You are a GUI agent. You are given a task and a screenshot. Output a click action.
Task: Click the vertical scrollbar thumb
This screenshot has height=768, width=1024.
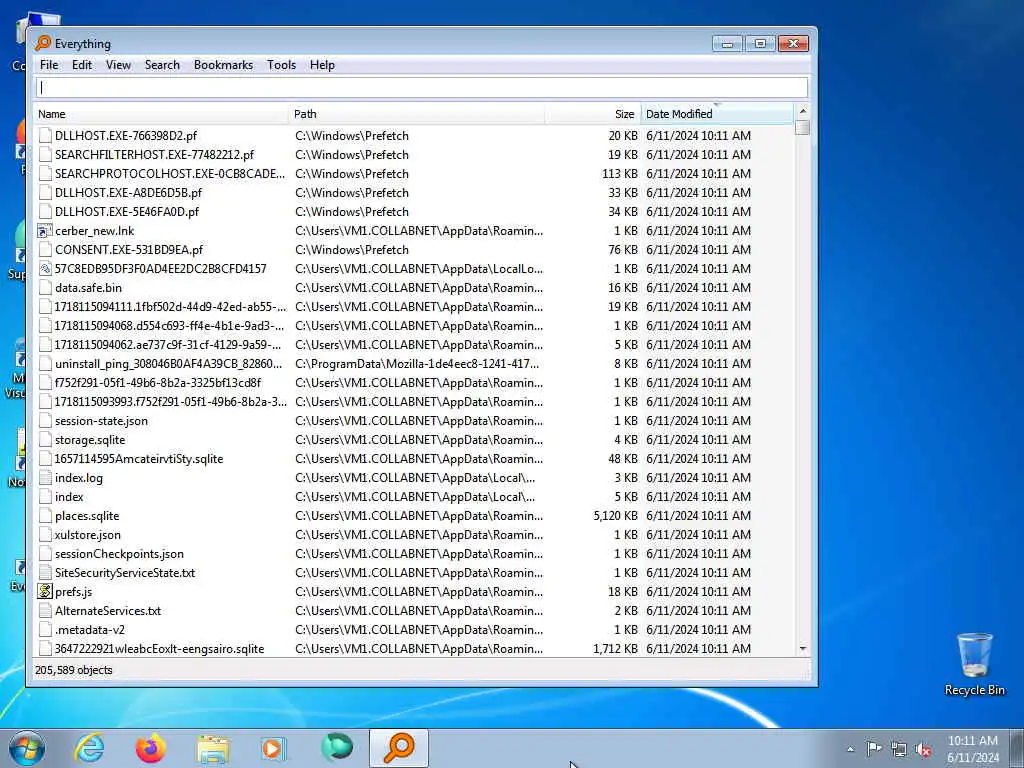pos(803,127)
